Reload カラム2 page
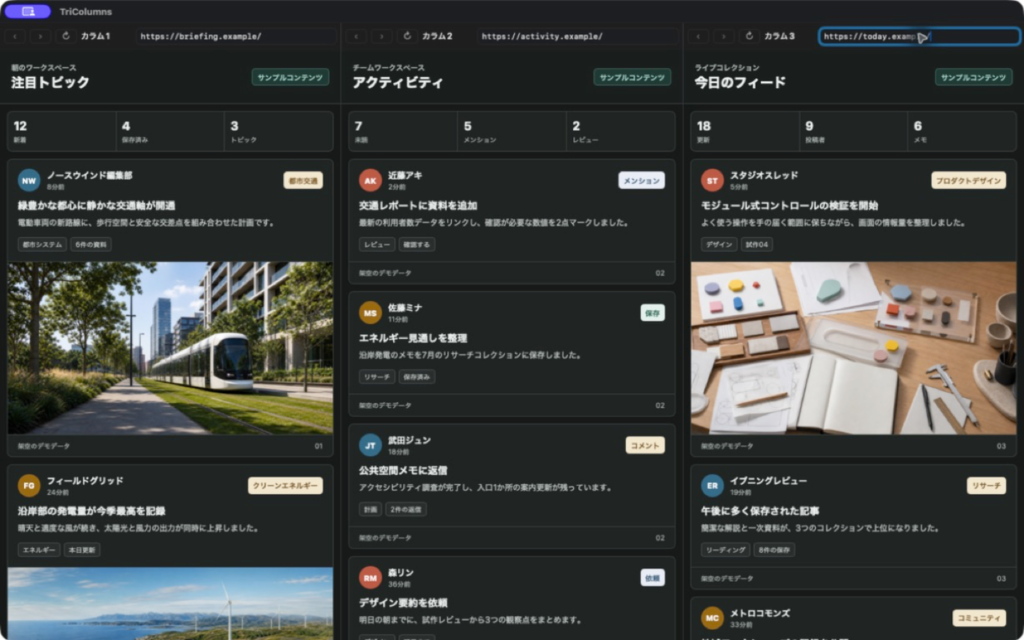 click(408, 36)
